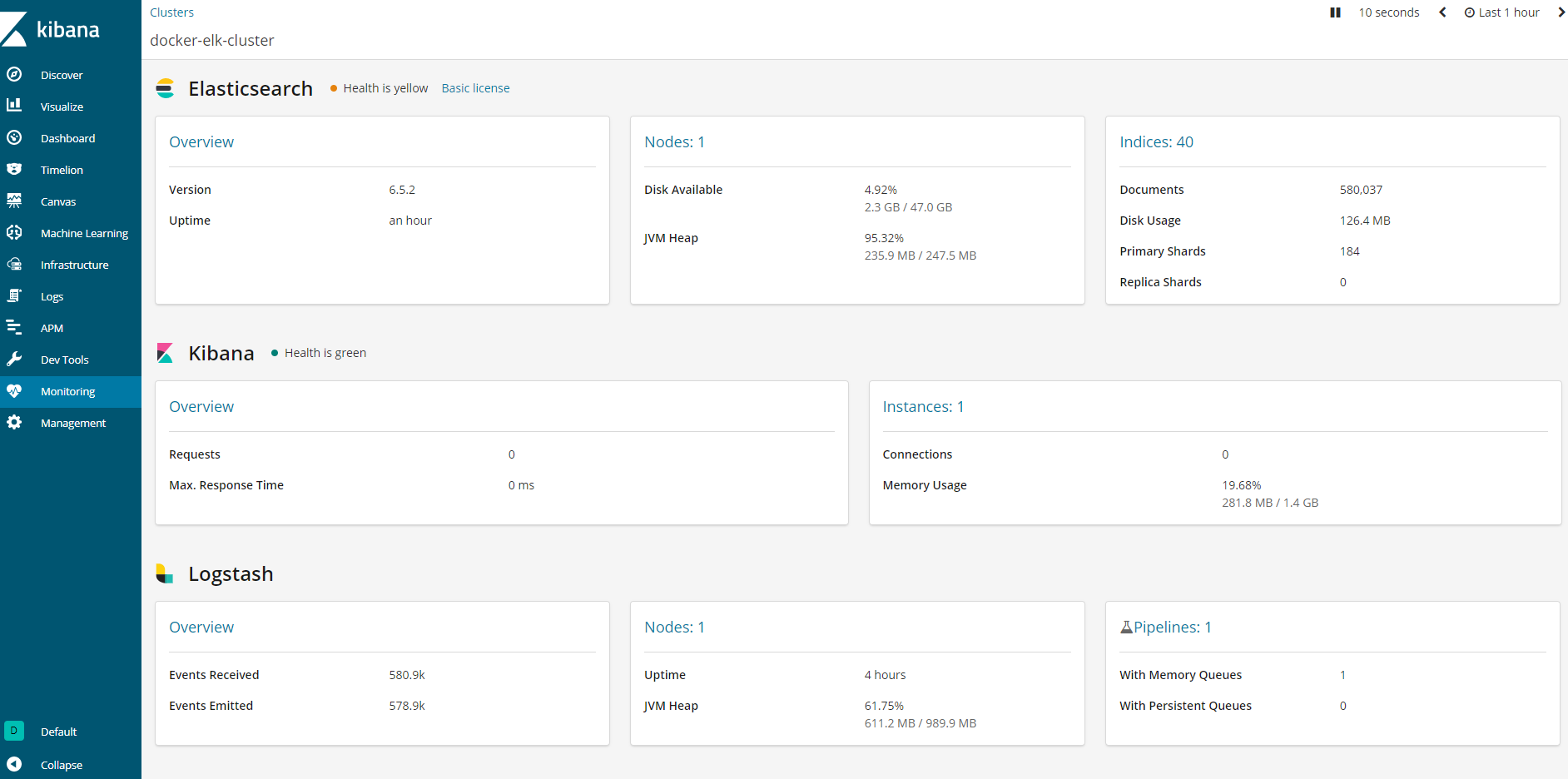Image resolution: width=1568 pixels, height=779 pixels.
Task: Click the '4.92%' disk available value
Action: [x=881, y=190]
